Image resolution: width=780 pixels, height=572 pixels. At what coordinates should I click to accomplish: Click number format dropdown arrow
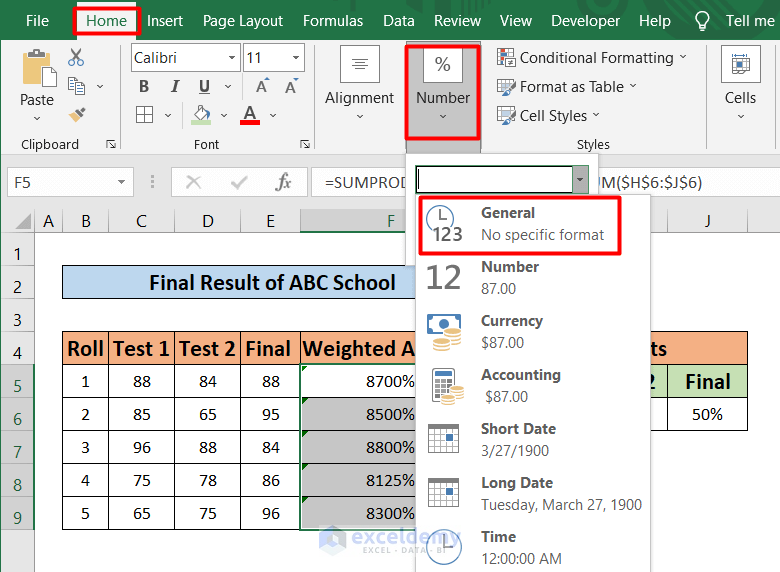(x=580, y=179)
